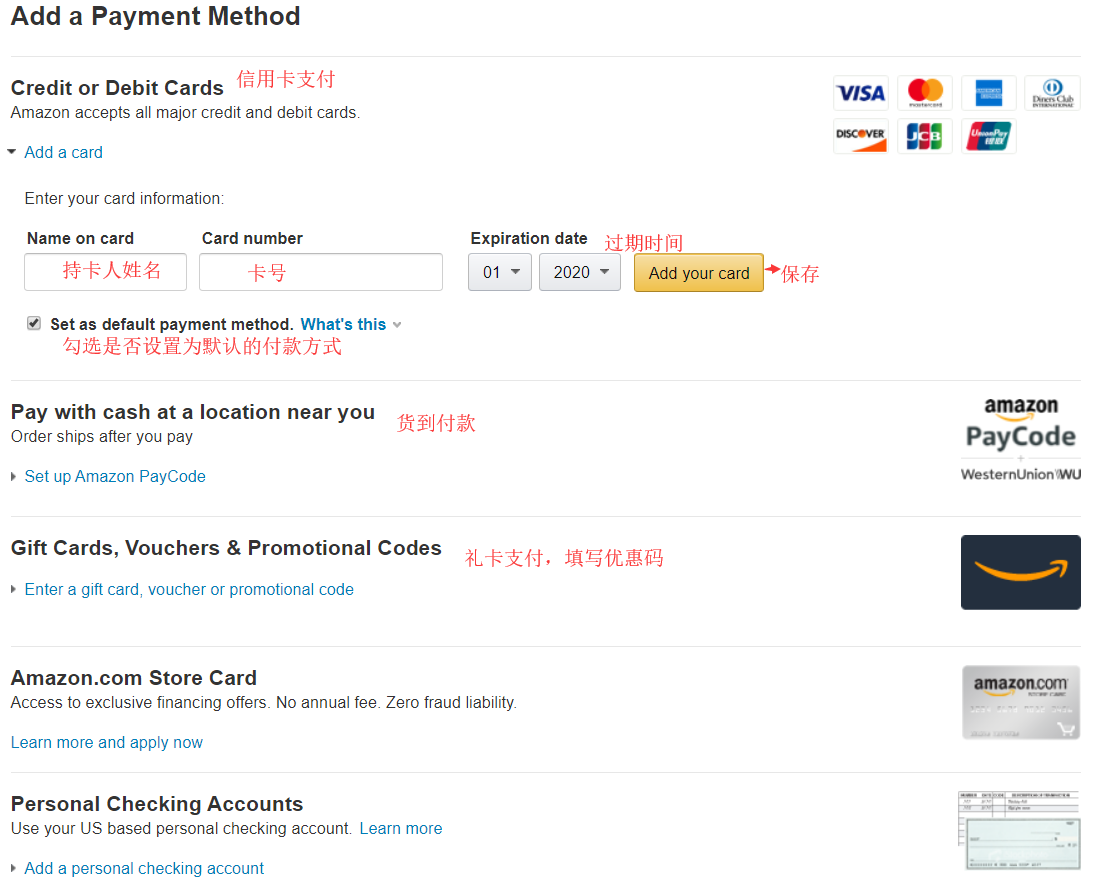The image size is (1093, 878).
Task: Click the Credit or Debit Cards heading
Action: 117,88
